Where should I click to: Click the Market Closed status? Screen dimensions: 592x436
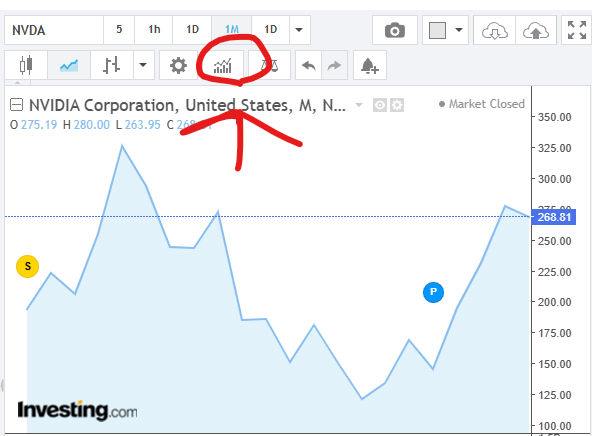point(482,104)
